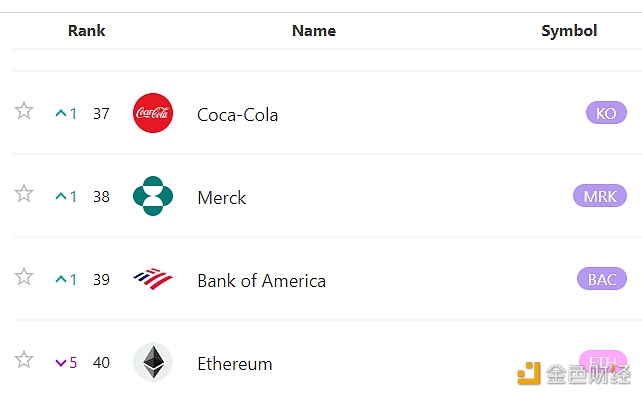Click the Ethereum logo icon

coord(153,362)
